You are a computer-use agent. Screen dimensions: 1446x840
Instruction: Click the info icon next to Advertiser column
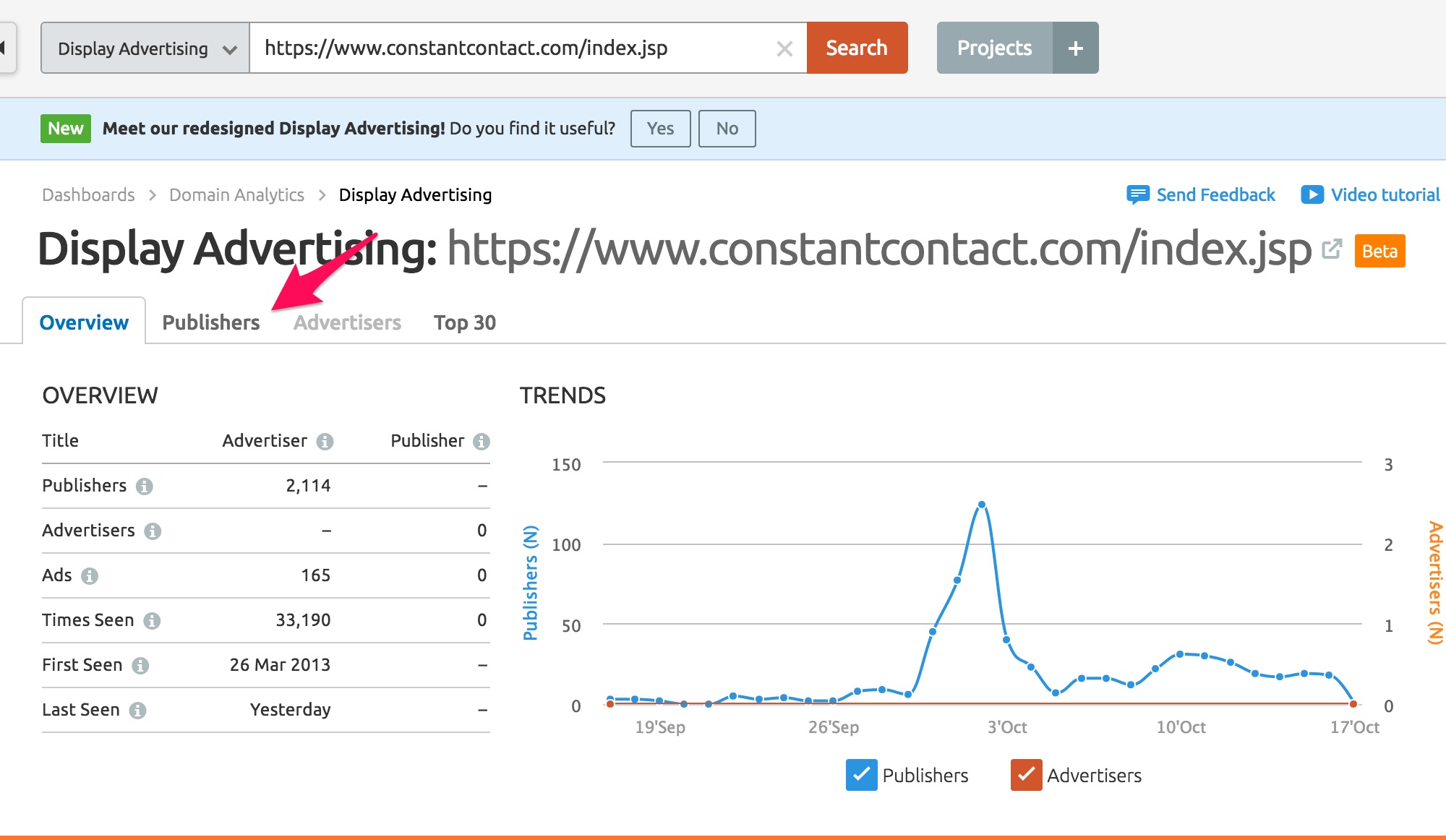point(325,441)
